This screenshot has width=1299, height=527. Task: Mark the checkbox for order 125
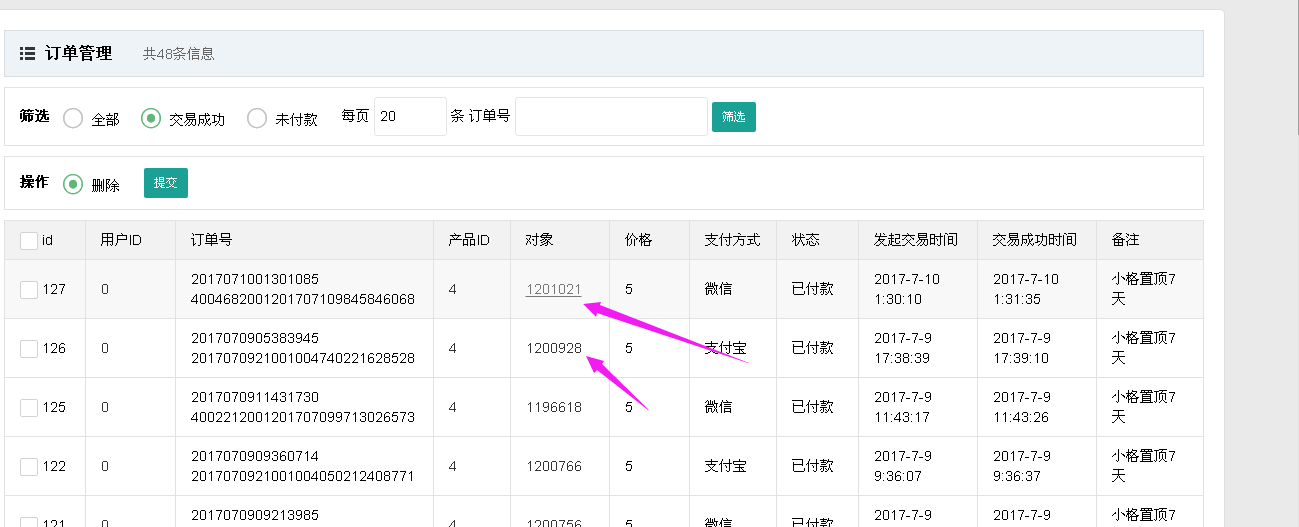pyautogui.click(x=29, y=407)
